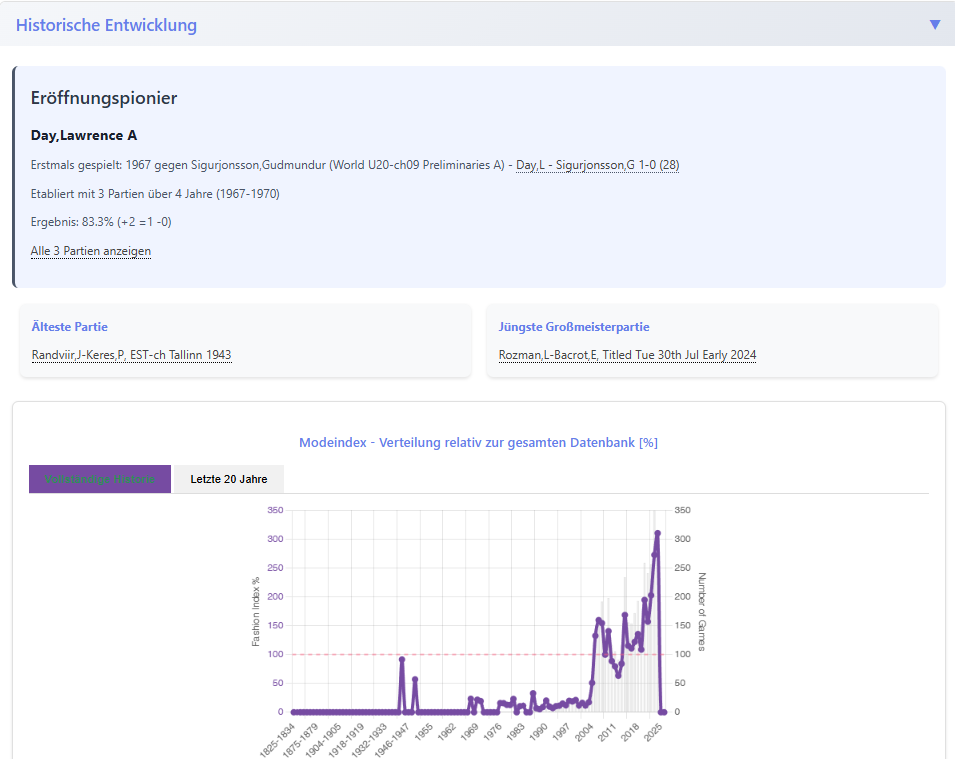Click the Number of Games axis label
The width and height of the screenshot is (955, 759).
click(x=701, y=611)
